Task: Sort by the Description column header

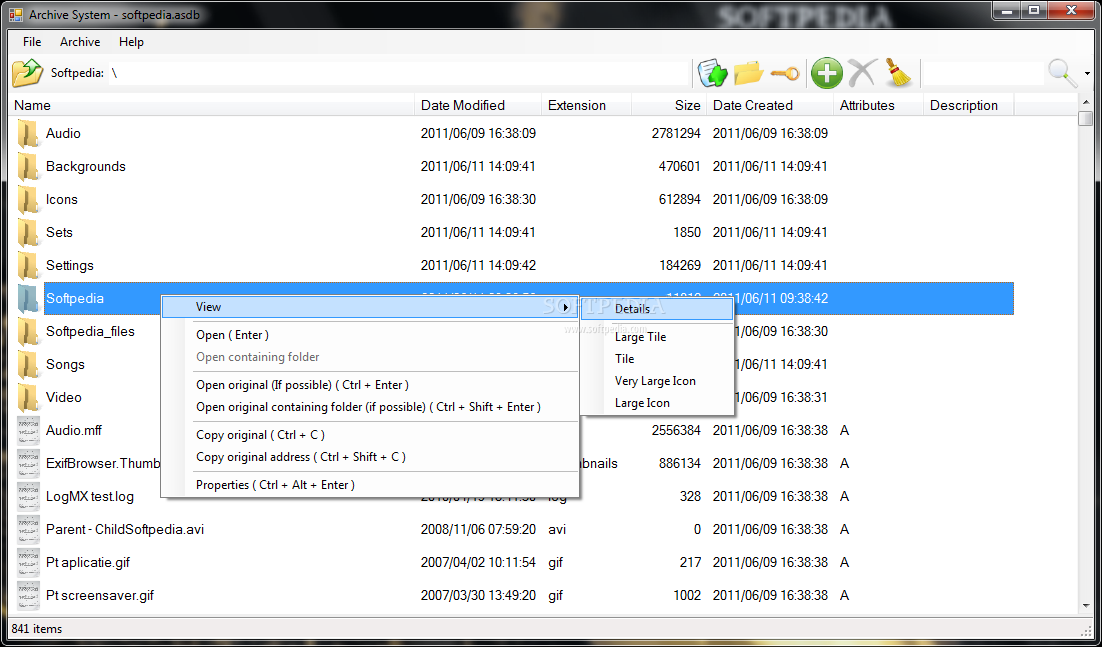Action: click(x=968, y=105)
